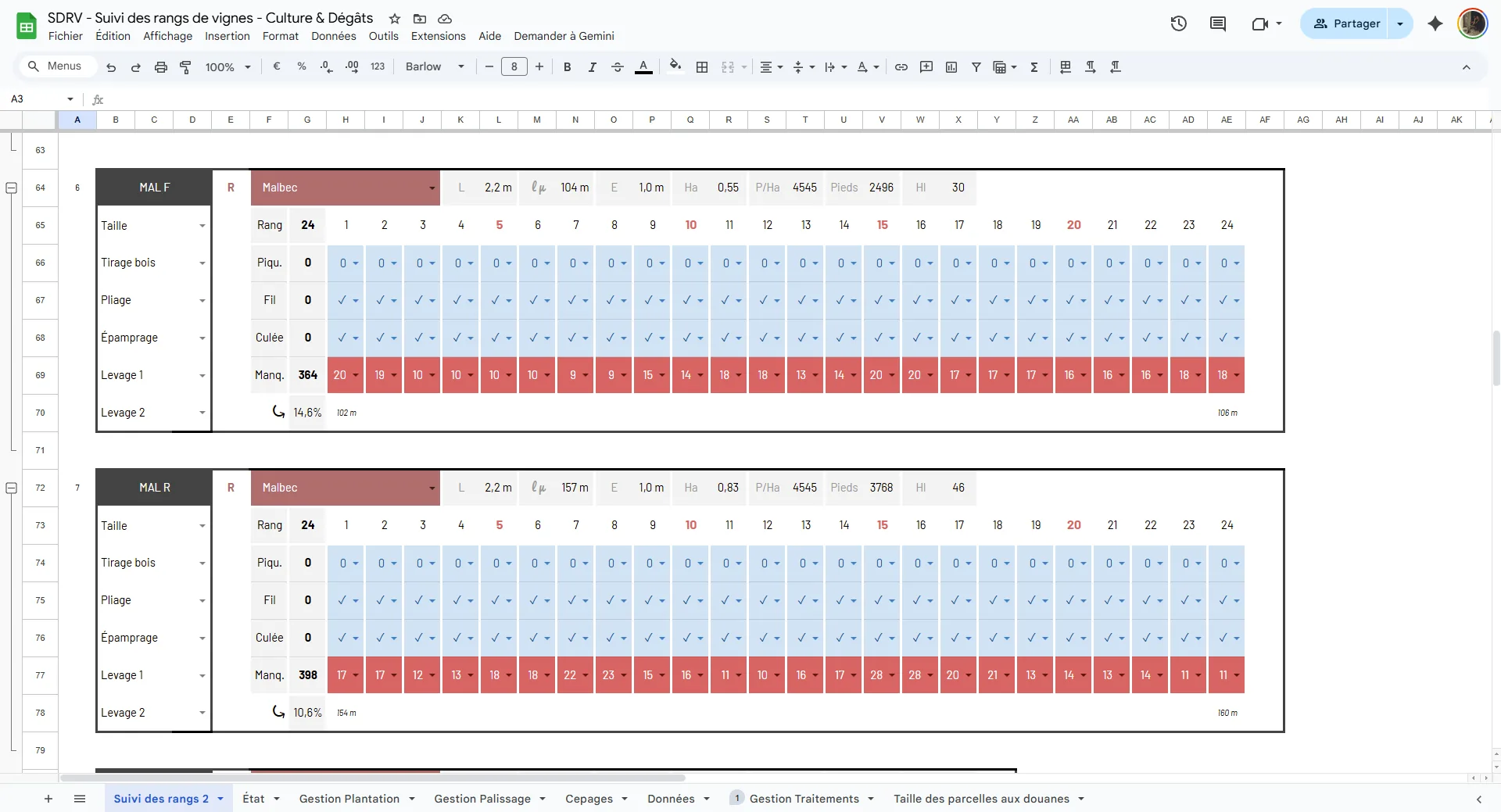Apply the paint format tool
The height and width of the screenshot is (812, 1501).
[x=185, y=67]
